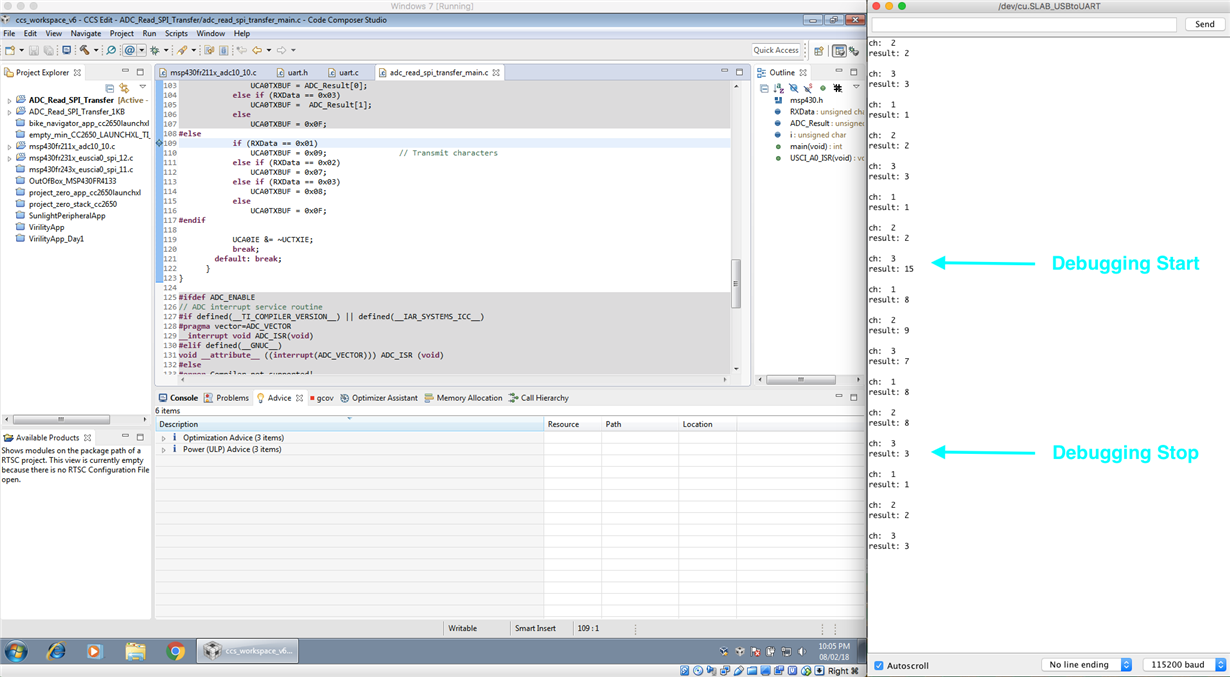Screen dimensions: 1230x677
Task: Click Collapse All in Project Explorer
Action: (x=110, y=88)
